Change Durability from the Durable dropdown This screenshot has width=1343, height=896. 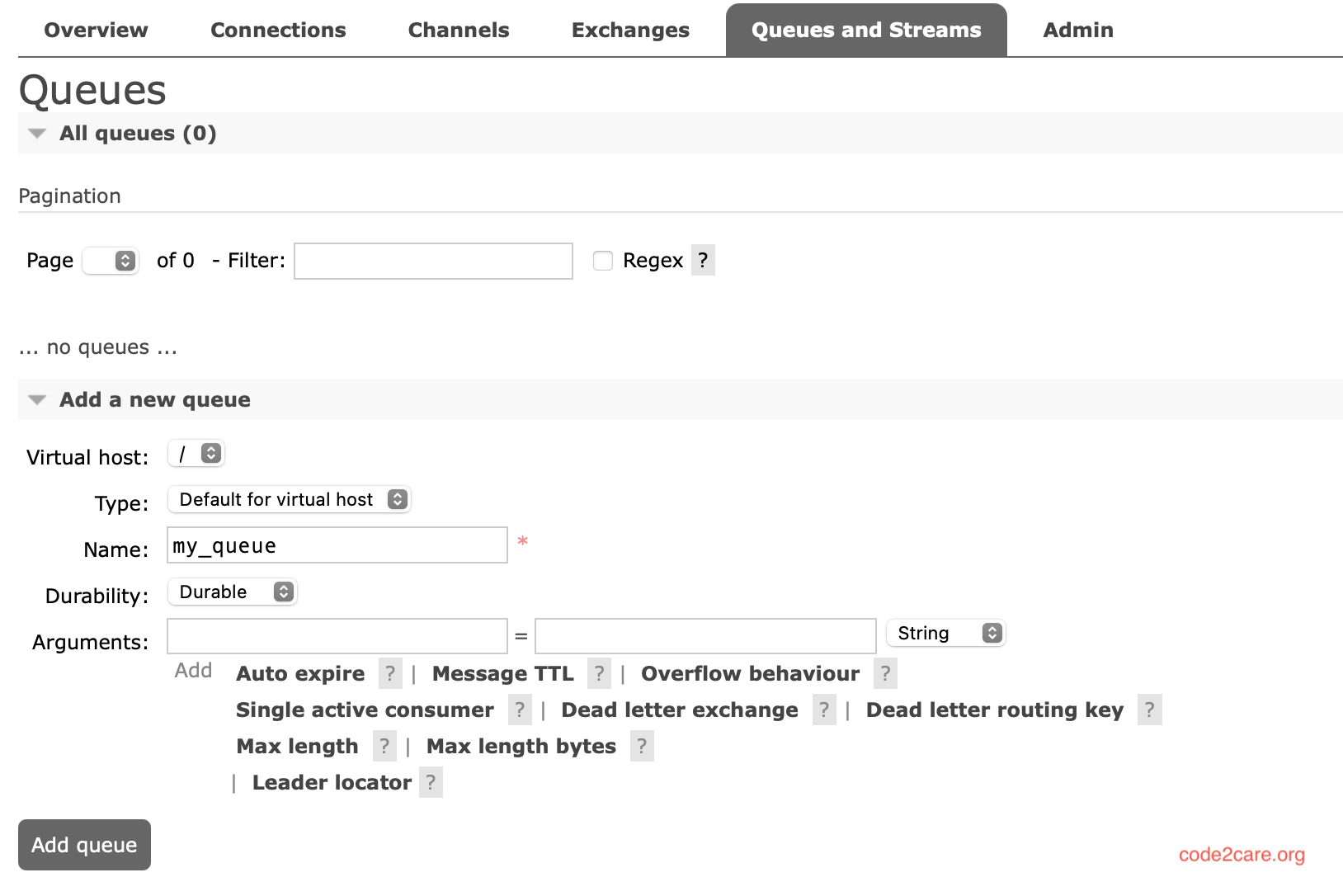pos(232,592)
